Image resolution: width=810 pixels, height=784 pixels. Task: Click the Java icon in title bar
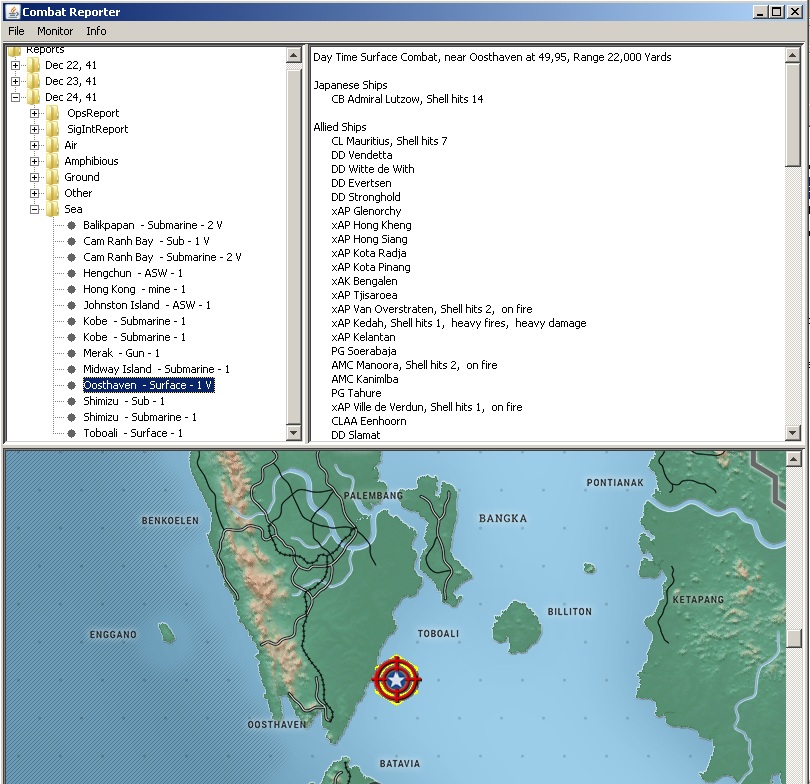point(12,11)
